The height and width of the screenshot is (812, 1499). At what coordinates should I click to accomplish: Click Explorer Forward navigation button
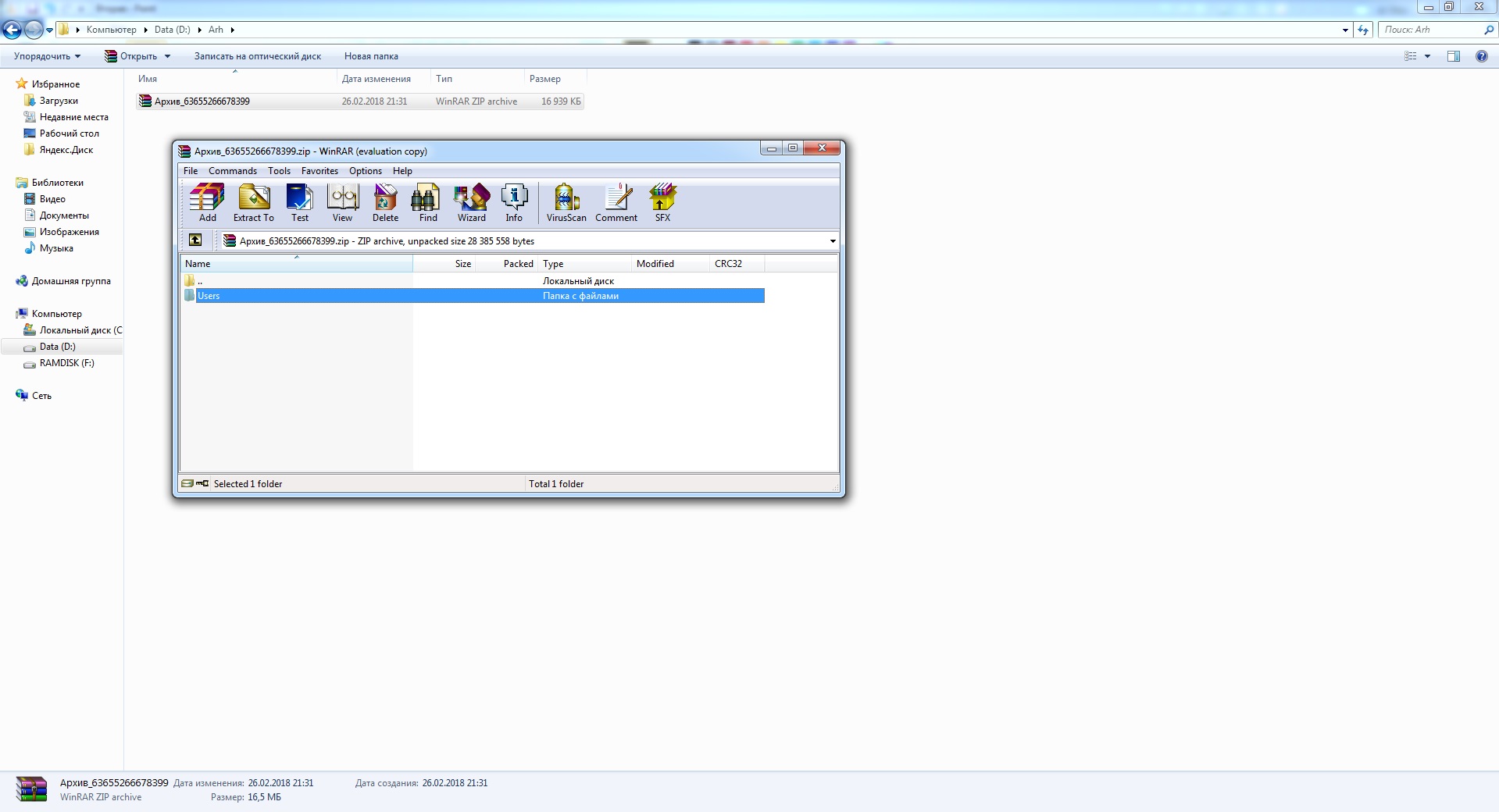click(34, 30)
